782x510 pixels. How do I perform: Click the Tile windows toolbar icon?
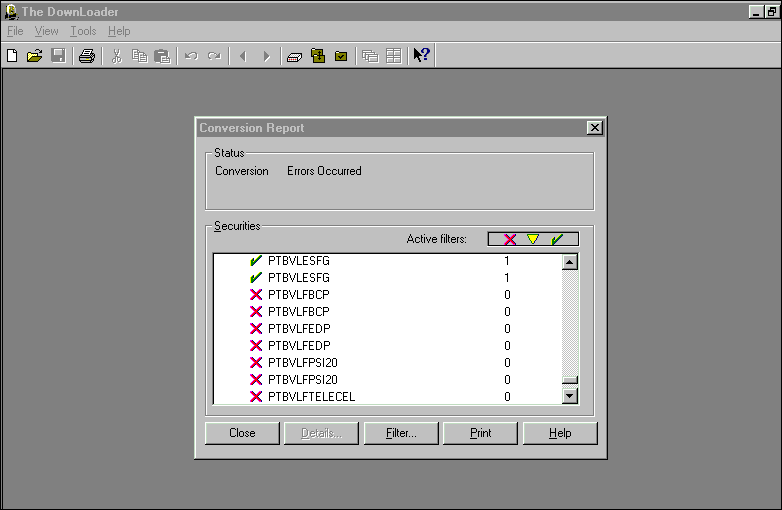[393, 56]
